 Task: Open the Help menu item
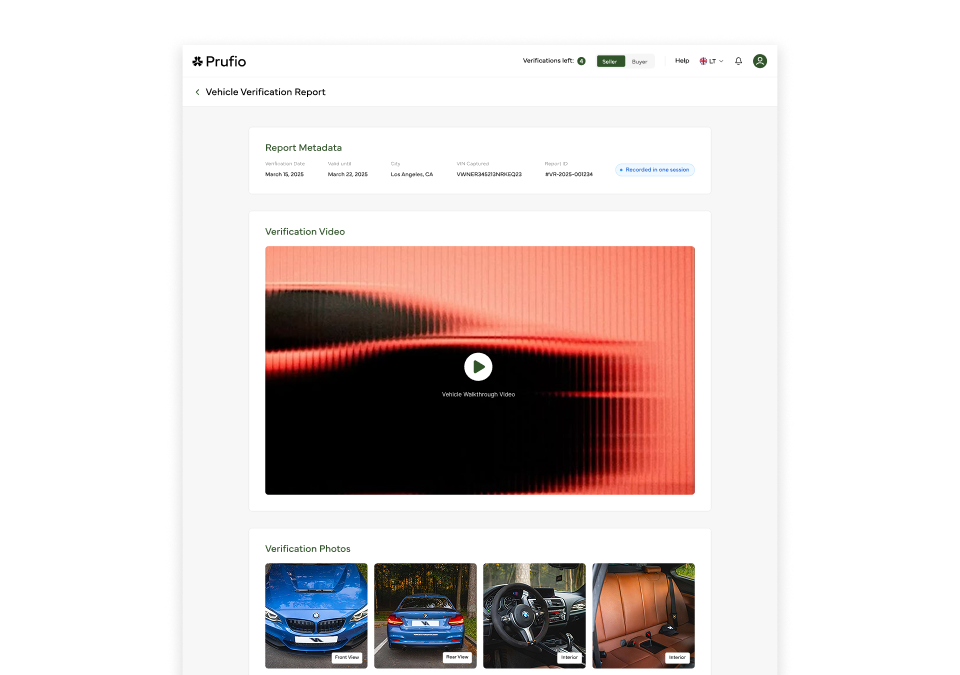(x=682, y=61)
